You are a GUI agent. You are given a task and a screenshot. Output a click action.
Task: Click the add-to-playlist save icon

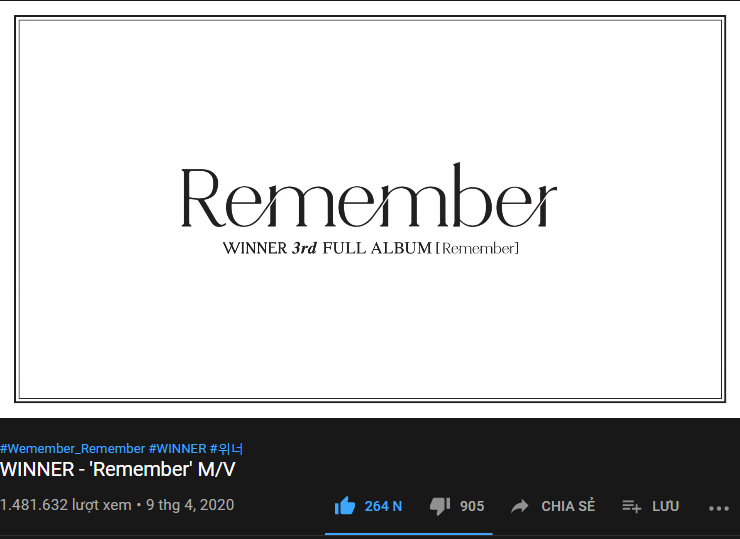631,506
